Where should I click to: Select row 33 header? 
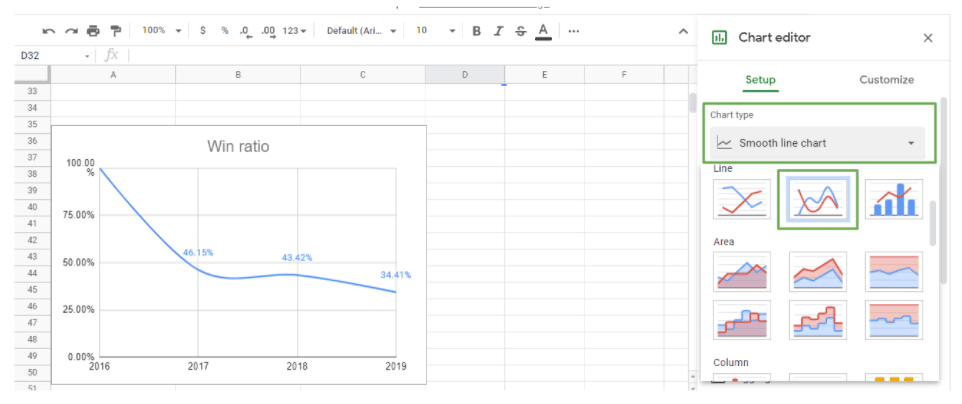pyautogui.click(x=33, y=91)
